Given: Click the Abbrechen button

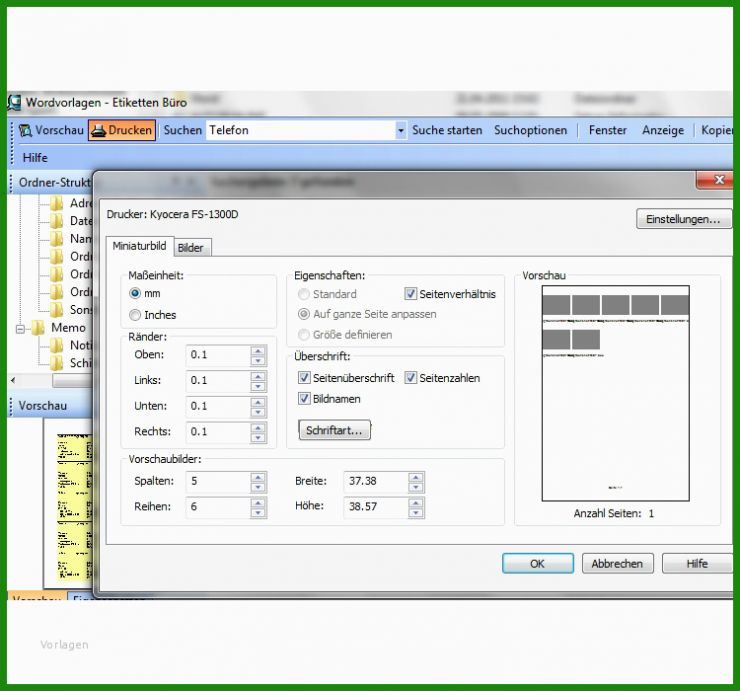Looking at the screenshot, I should [x=617, y=564].
